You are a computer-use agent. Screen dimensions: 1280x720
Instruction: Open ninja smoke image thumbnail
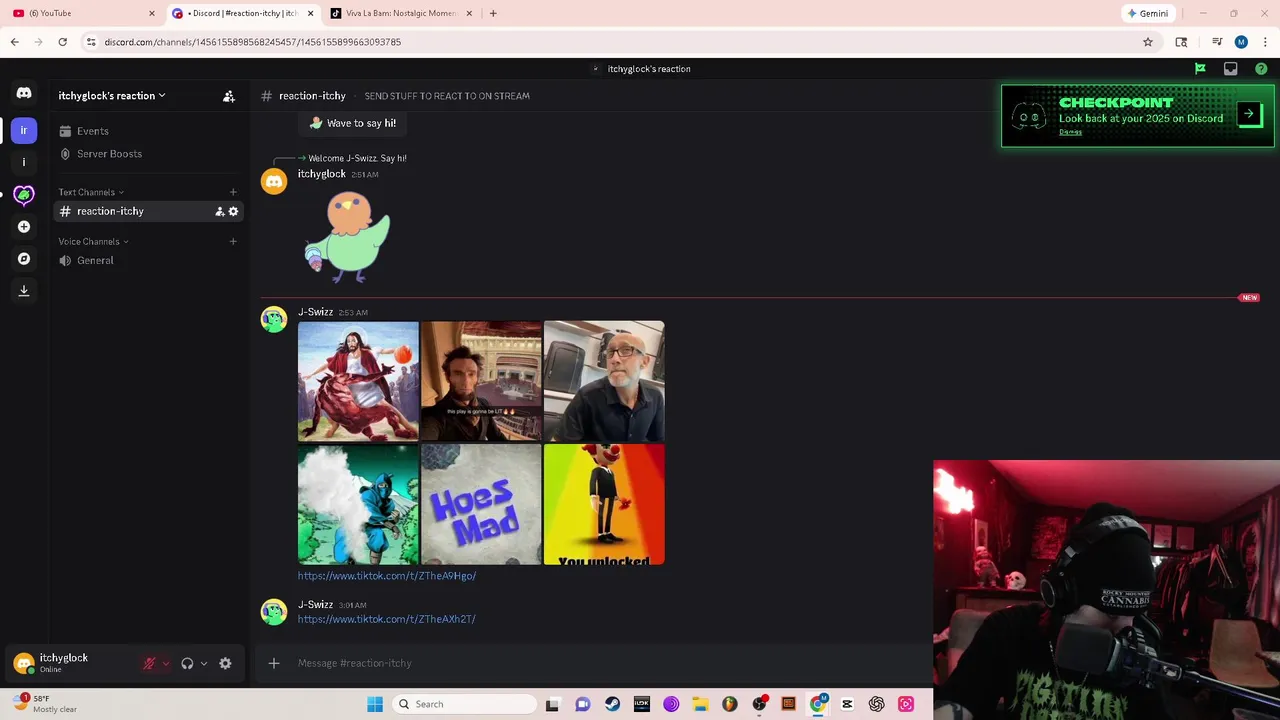pos(358,505)
